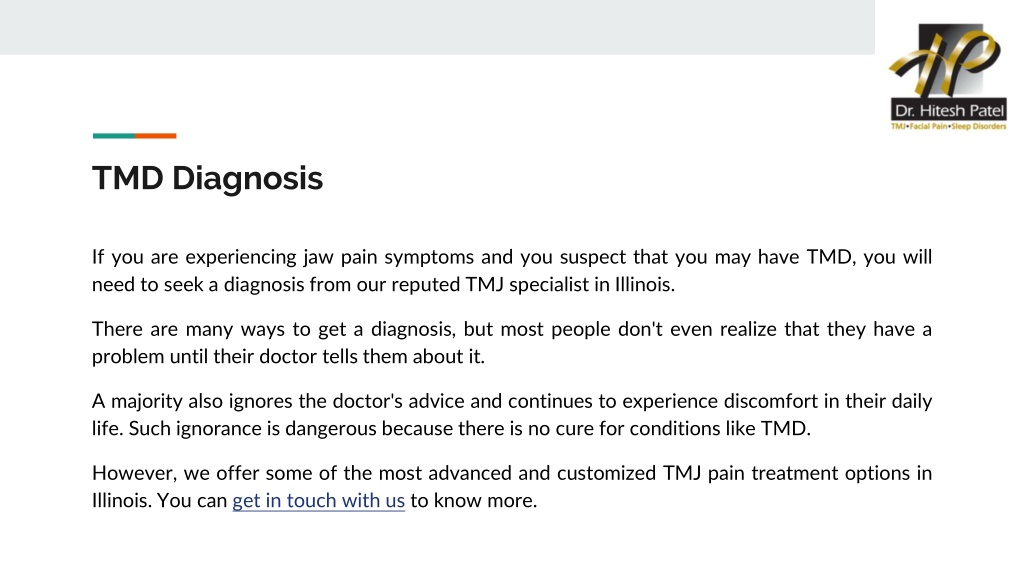The height and width of the screenshot is (576, 1024).
Task: Click the paragraph starting If you are experiencing
Action: 512,270
